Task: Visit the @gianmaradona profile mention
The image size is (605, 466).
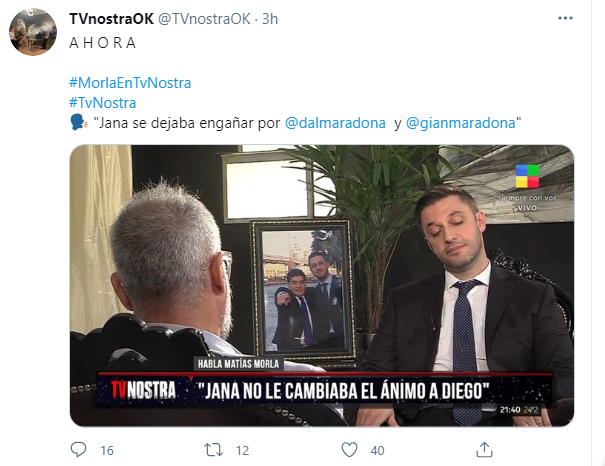Action: (461, 123)
